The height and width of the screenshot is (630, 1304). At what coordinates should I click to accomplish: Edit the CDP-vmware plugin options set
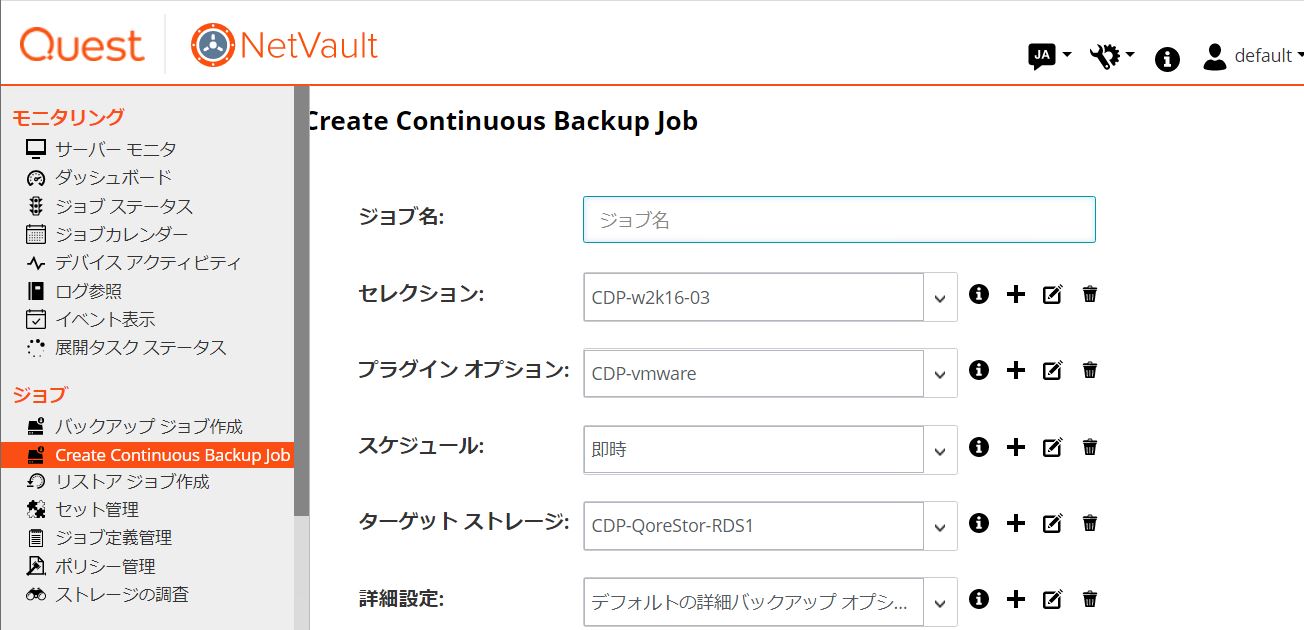click(1052, 370)
